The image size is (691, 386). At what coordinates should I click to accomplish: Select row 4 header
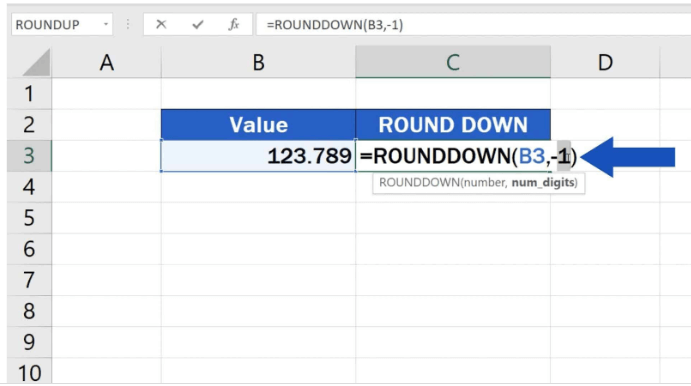point(29,187)
